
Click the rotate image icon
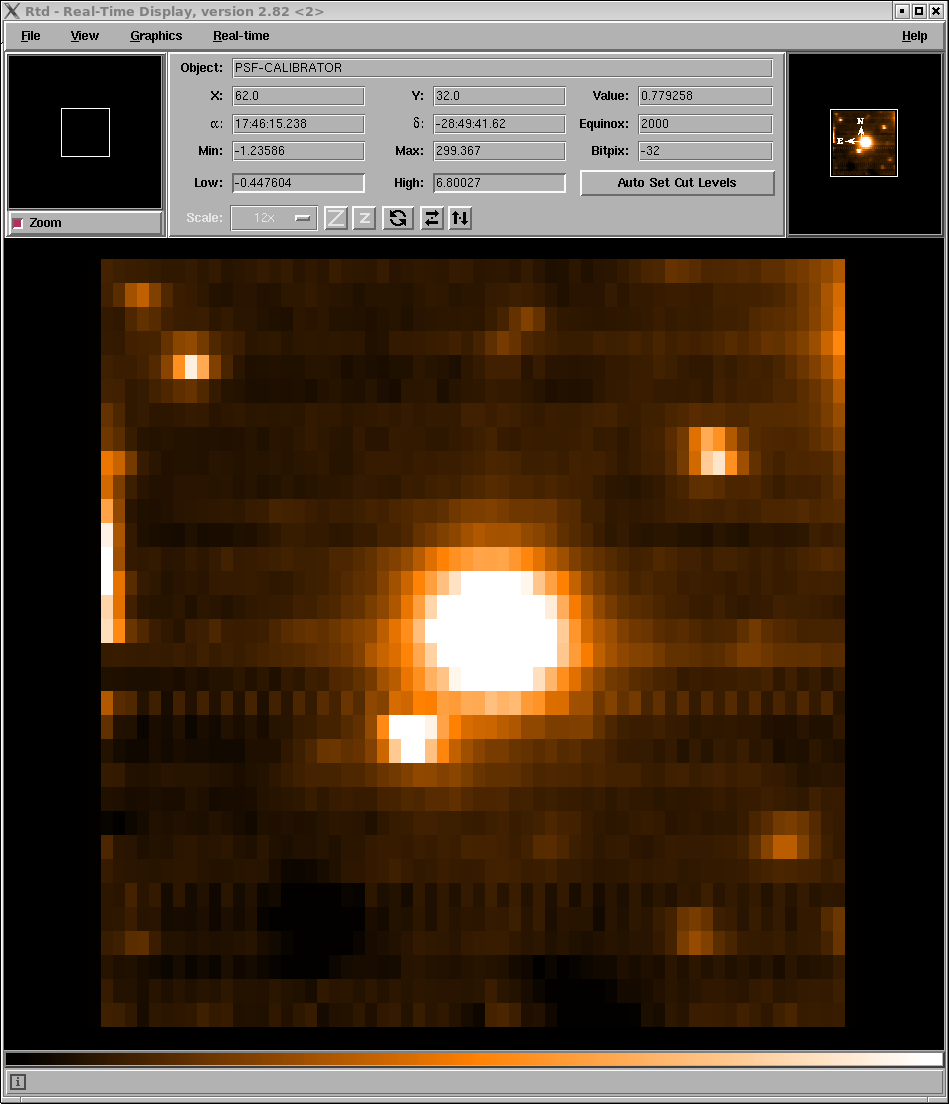coord(398,218)
